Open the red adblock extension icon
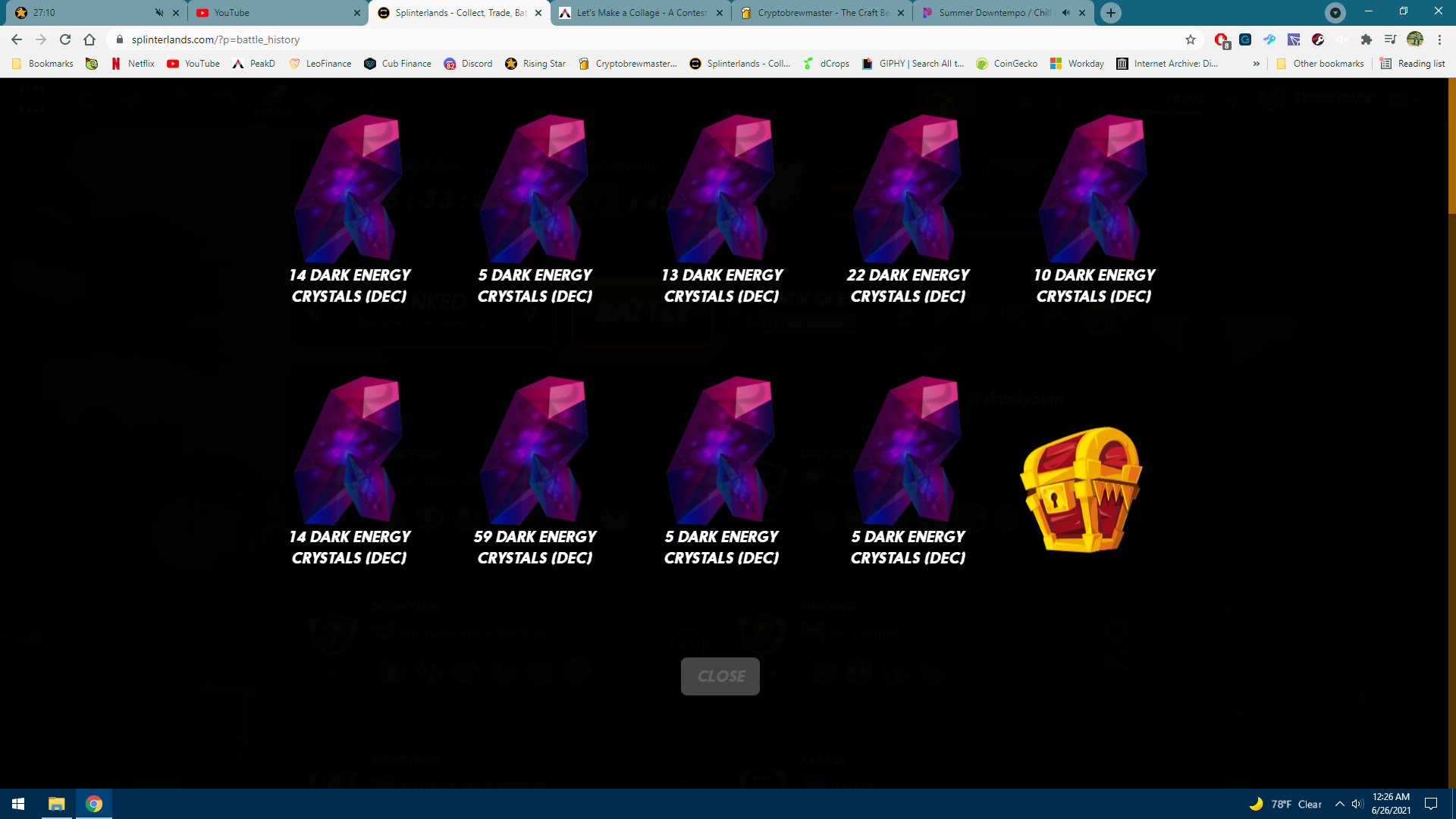The image size is (1456, 819). [x=1221, y=39]
